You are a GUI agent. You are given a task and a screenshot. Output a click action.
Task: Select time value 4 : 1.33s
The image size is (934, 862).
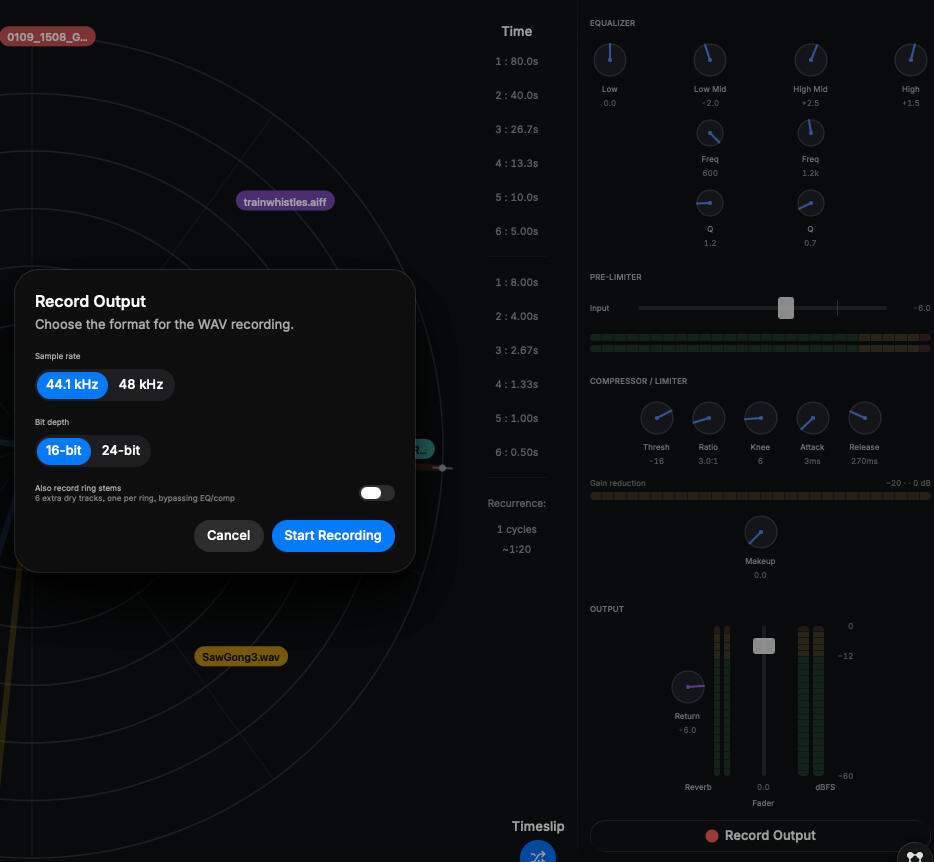[517, 384]
